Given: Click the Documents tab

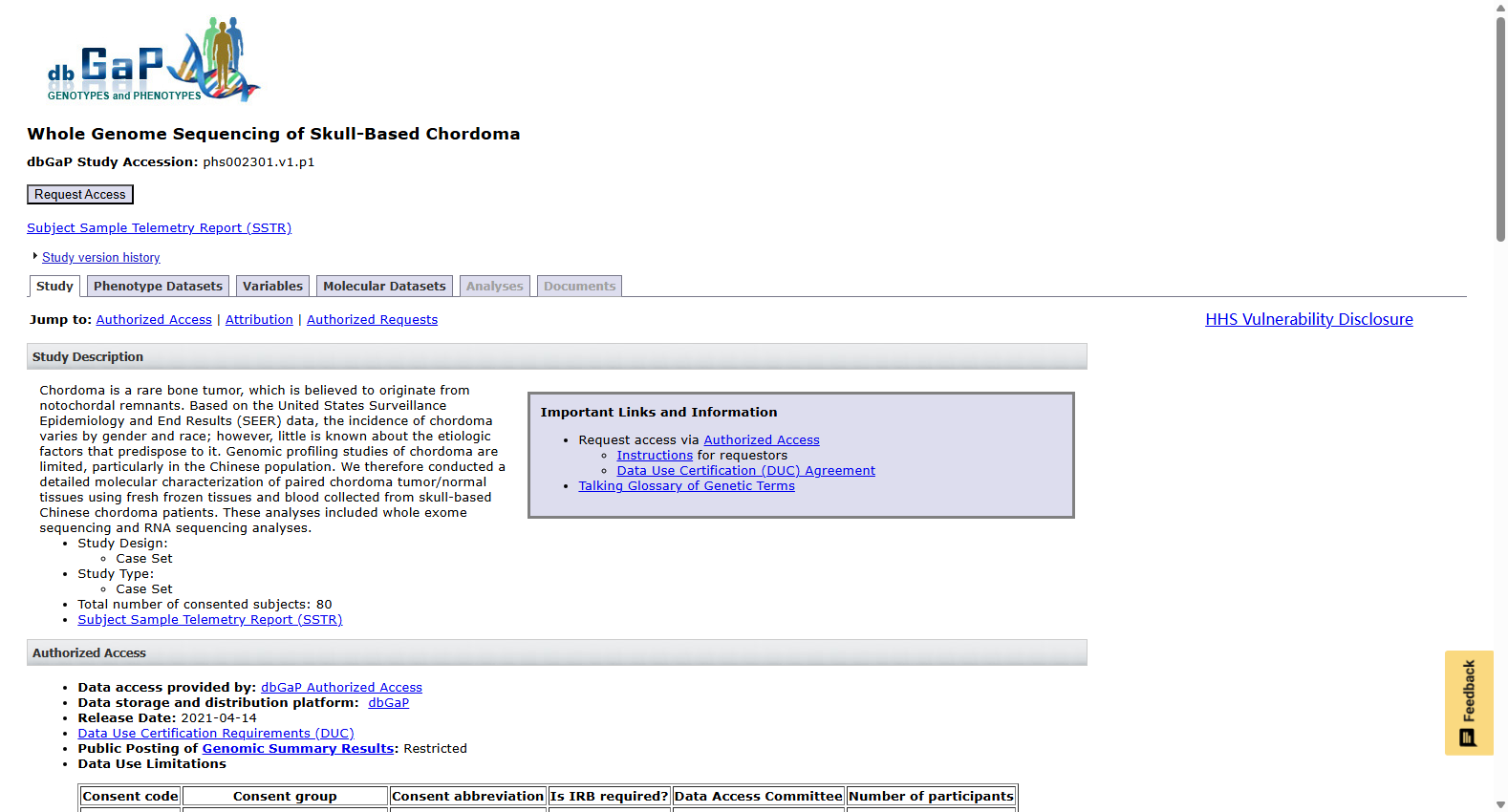Looking at the screenshot, I should [579, 287].
